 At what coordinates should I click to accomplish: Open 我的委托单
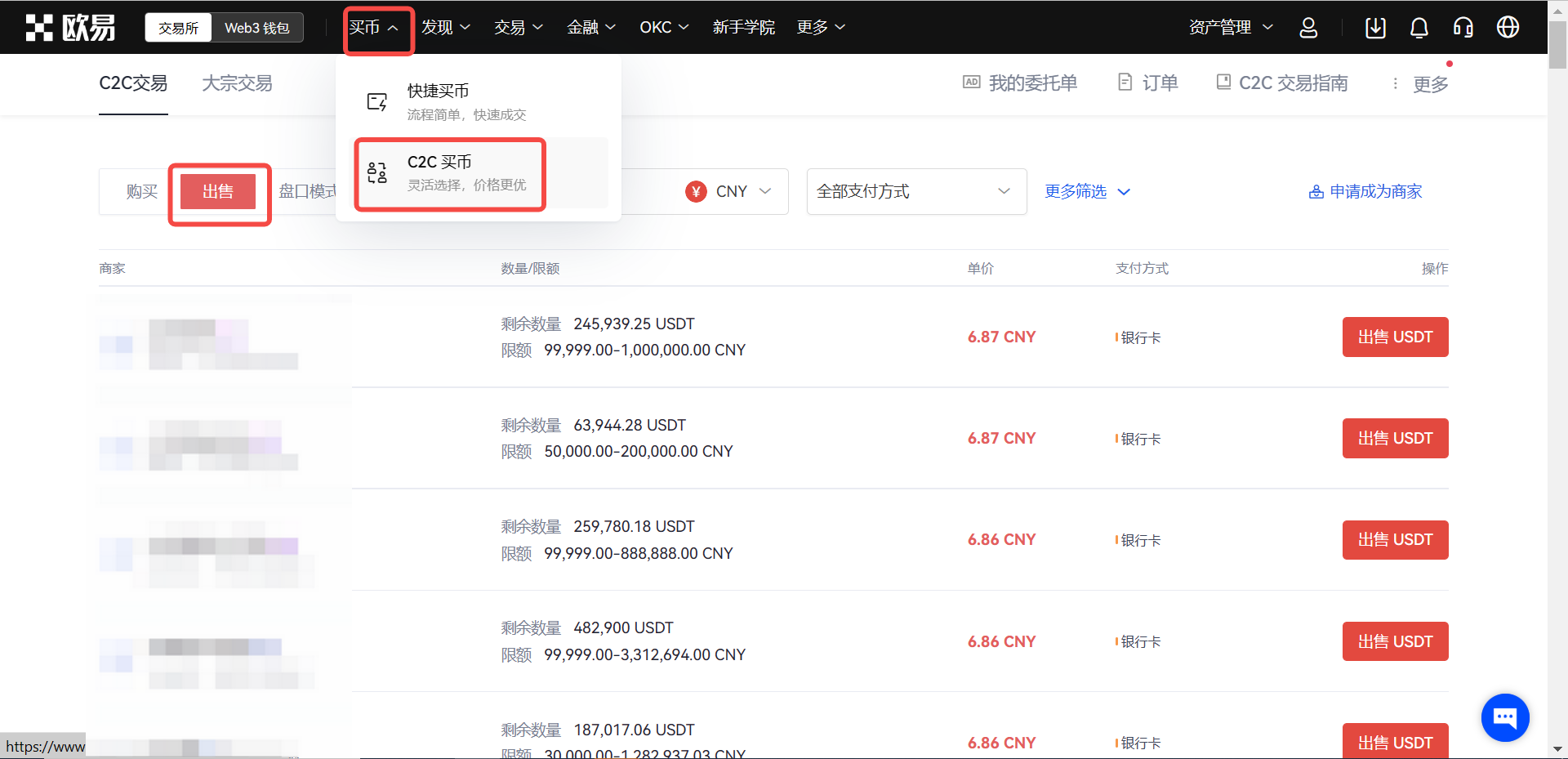click(x=1021, y=83)
